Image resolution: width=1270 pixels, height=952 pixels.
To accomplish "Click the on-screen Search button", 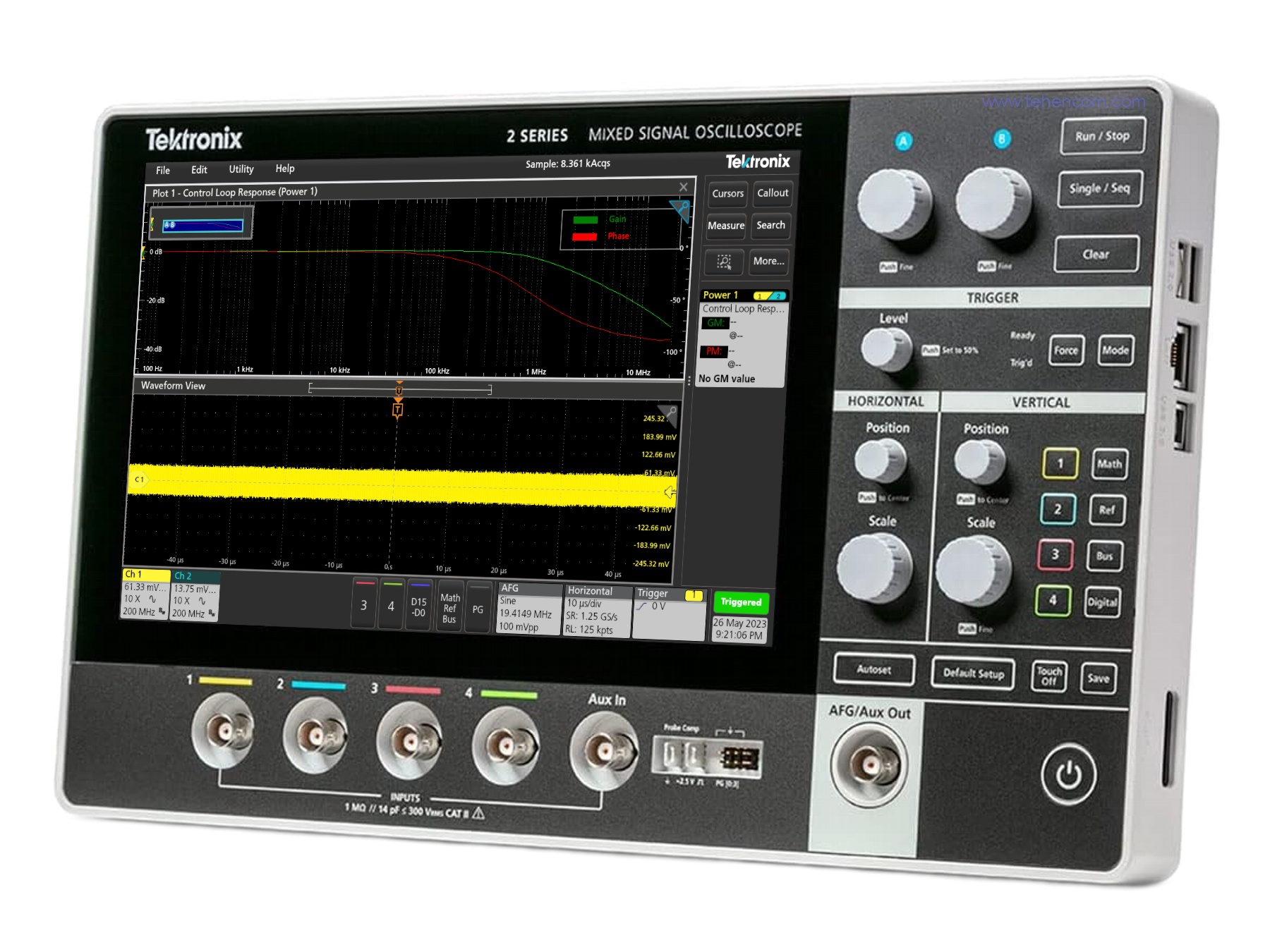I will (x=770, y=225).
